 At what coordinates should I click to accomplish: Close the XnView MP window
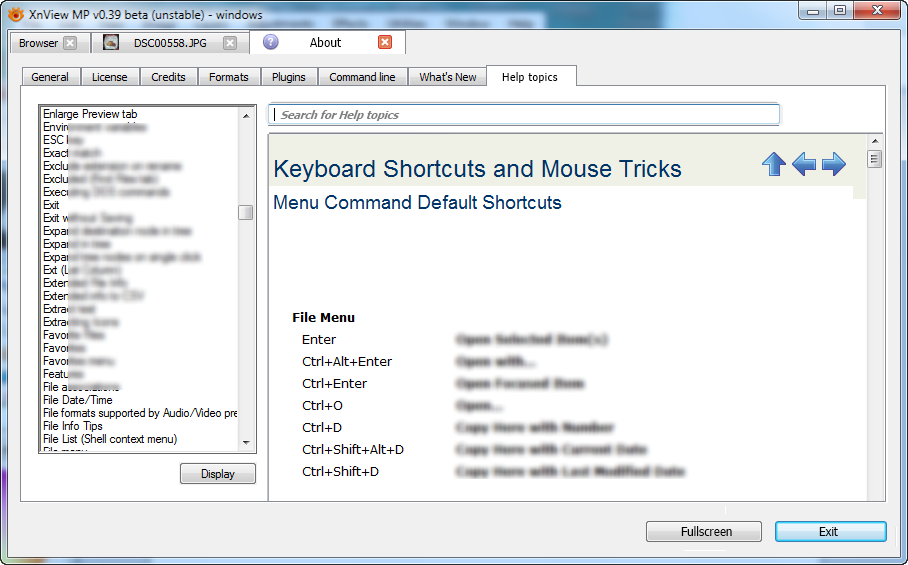(877, 11)
